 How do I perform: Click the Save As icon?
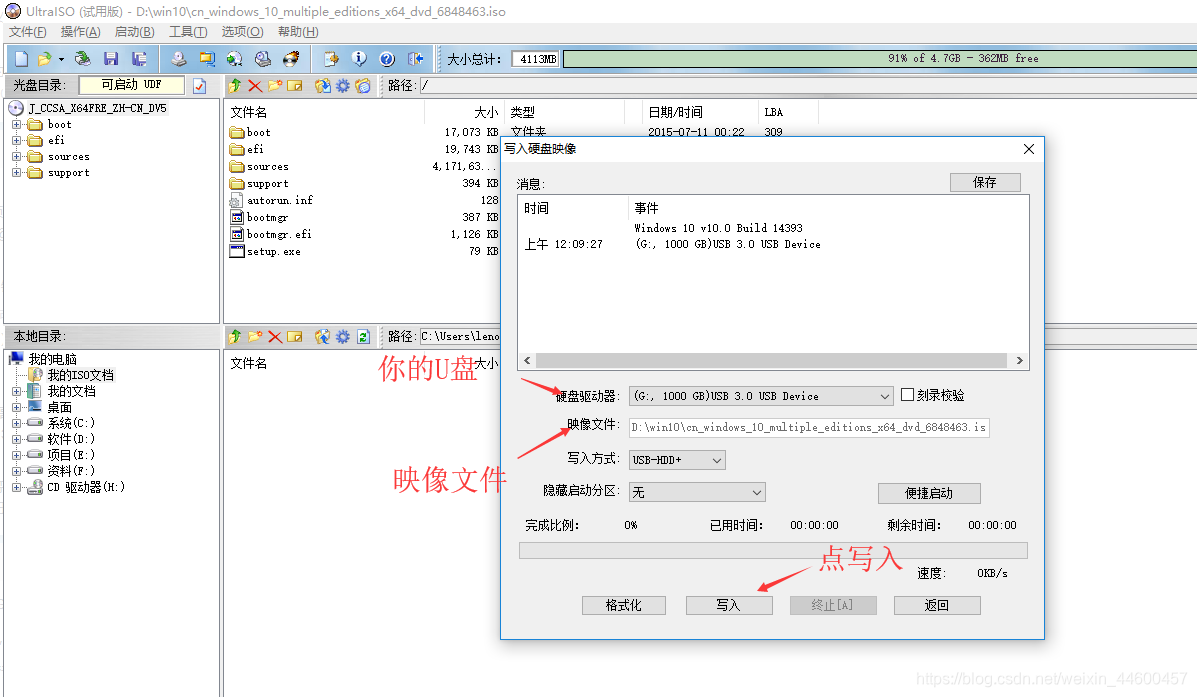[x=140, y=59]
